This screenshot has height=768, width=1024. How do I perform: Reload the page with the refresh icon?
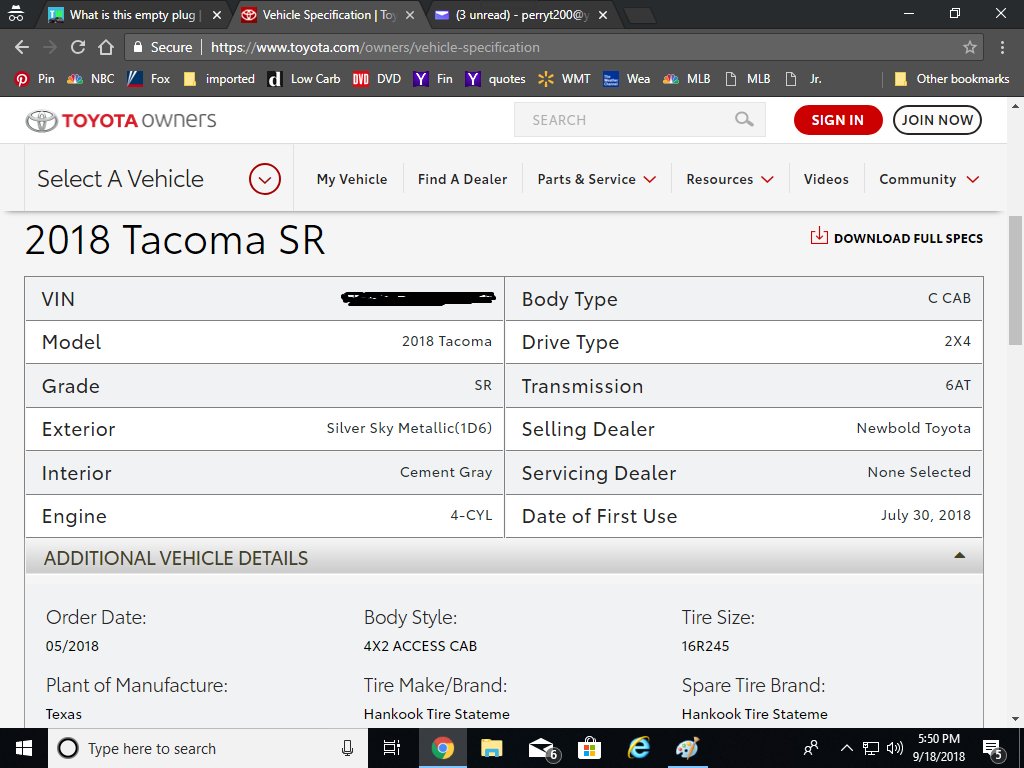coord(78,47)
